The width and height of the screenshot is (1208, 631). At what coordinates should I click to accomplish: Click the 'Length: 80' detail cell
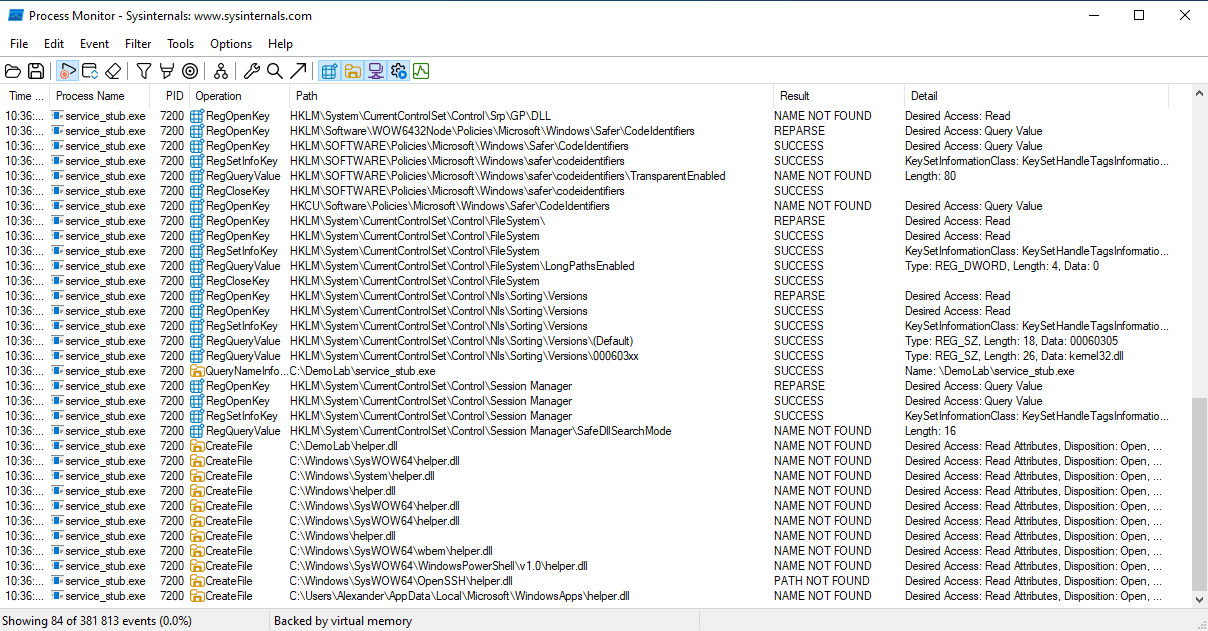pyautogui.click(x=930, y=176)
